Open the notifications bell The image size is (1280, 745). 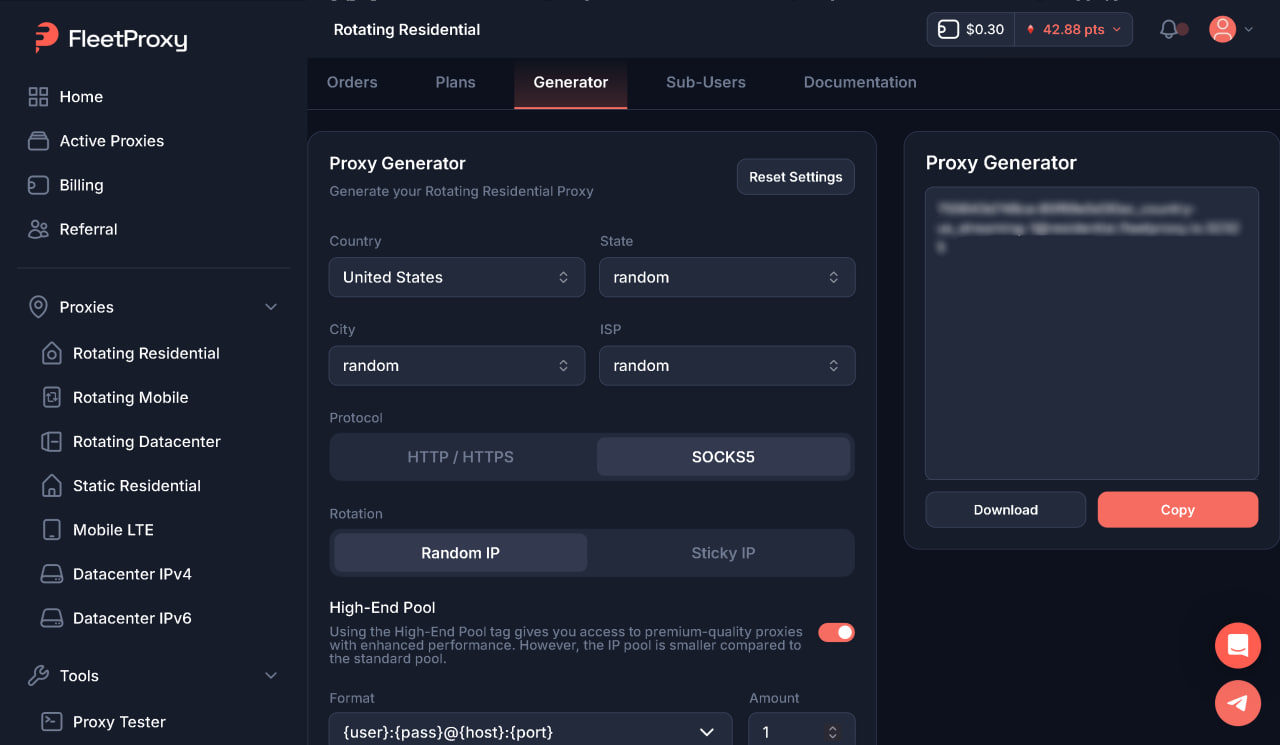click(x=1168, y=29)
